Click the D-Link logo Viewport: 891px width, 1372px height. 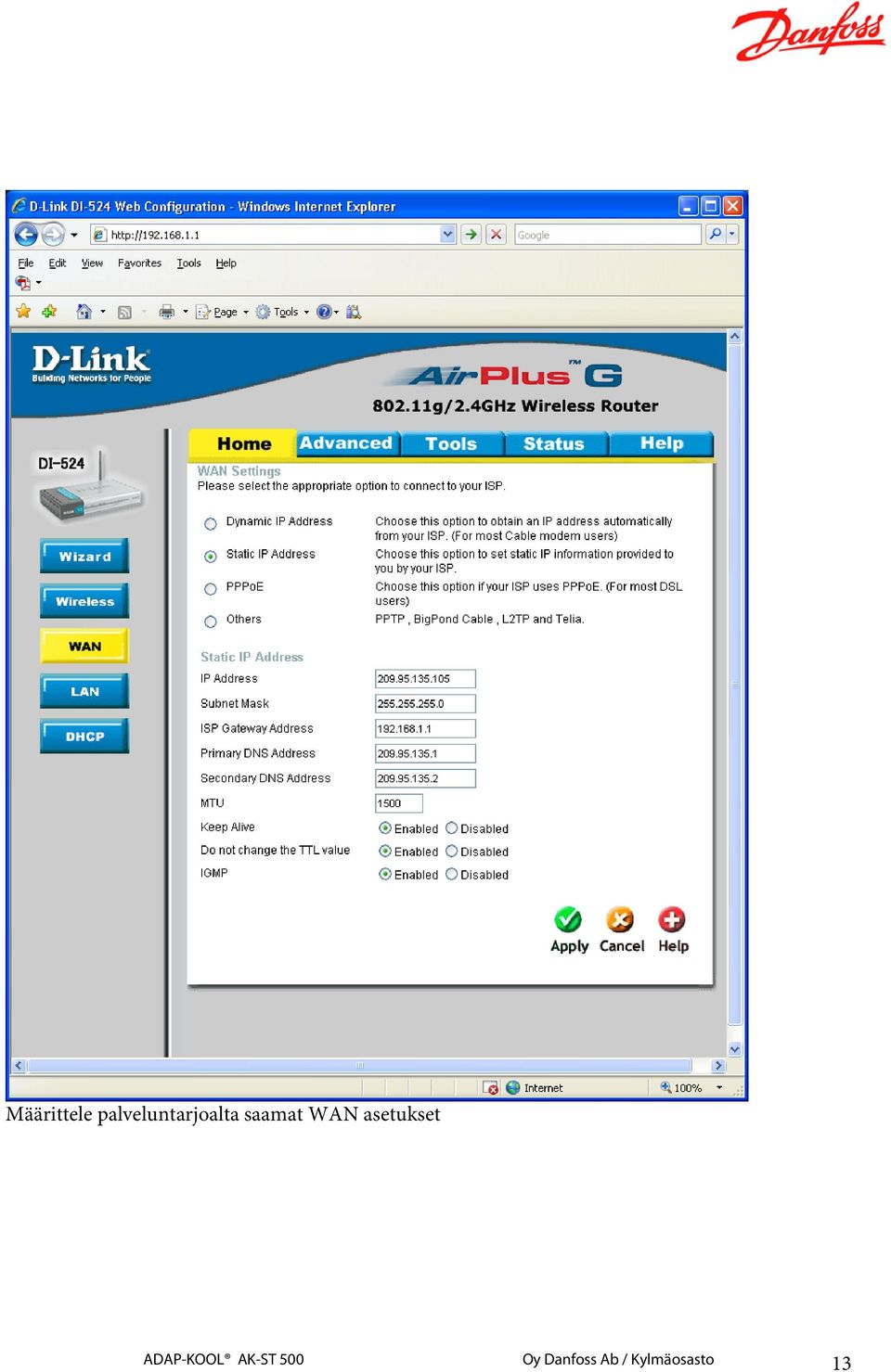[91, 363]
